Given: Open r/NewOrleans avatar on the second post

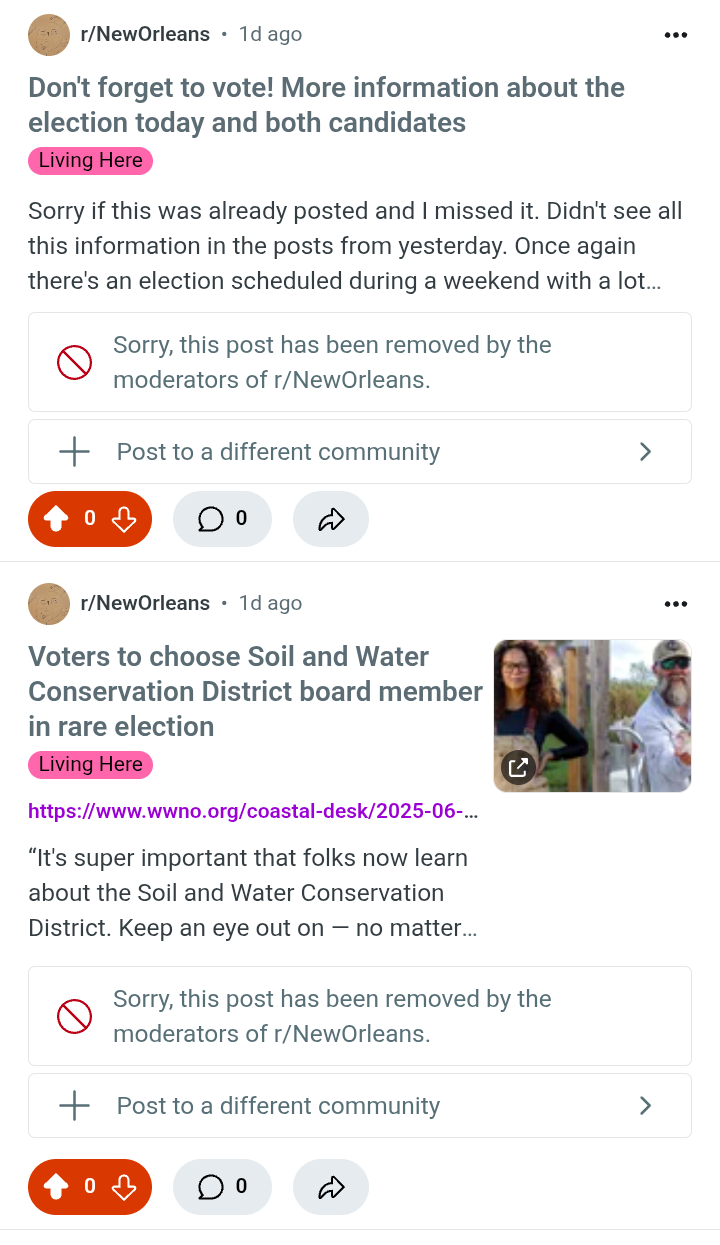Looking at the screenshot, I should pyautogui.click(x=49, y=604).
